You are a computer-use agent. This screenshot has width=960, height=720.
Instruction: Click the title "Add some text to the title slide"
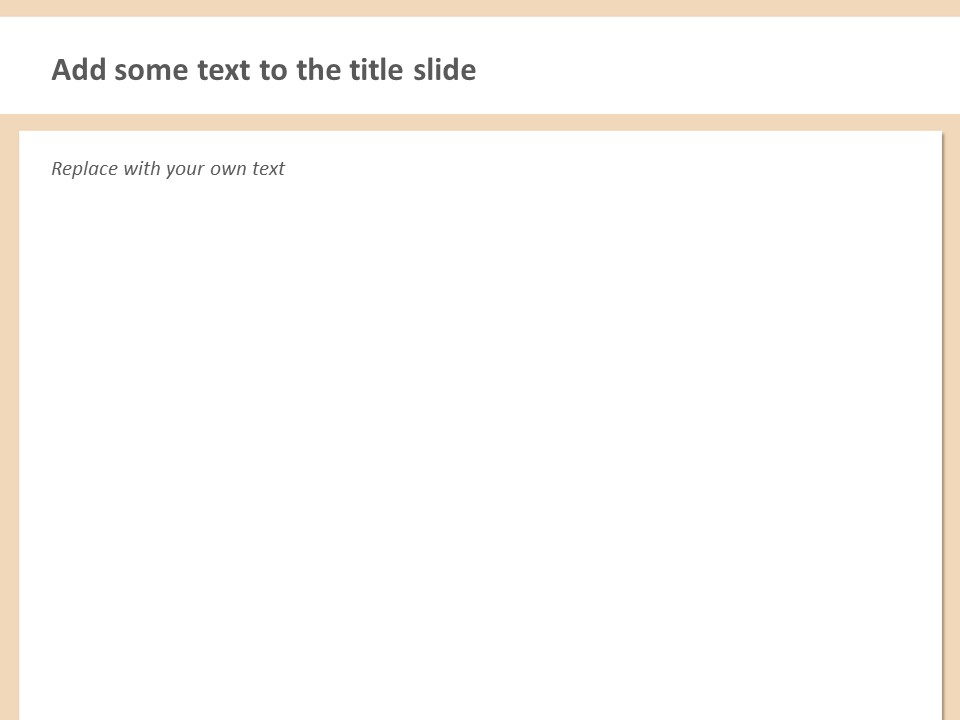[263, 70]
